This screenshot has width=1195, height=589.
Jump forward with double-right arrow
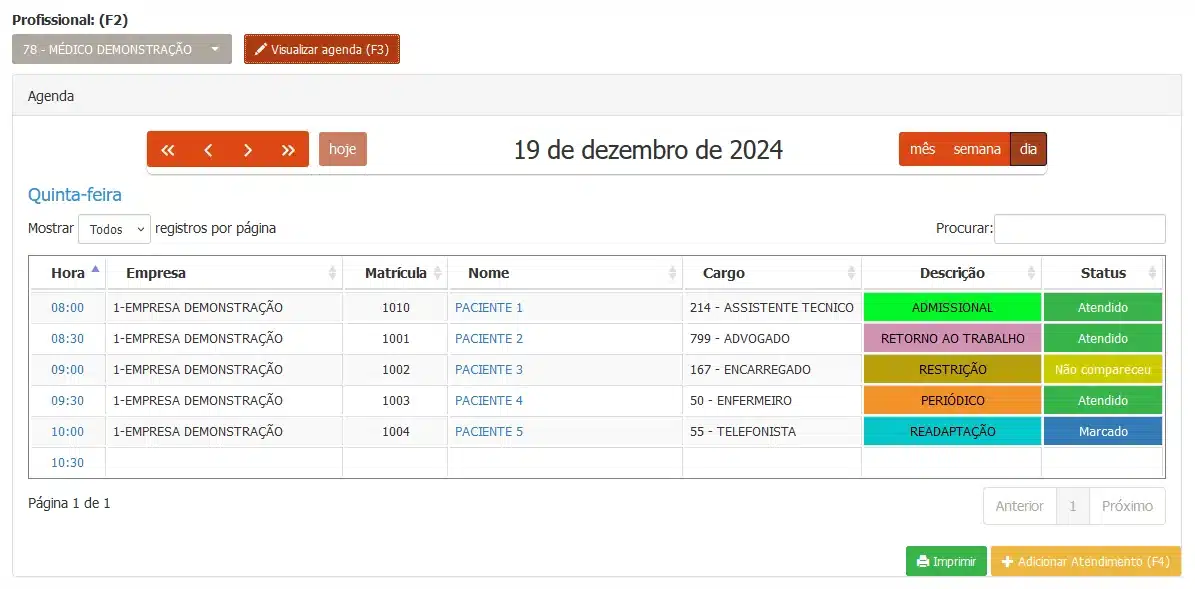click(x=288, y=149)
